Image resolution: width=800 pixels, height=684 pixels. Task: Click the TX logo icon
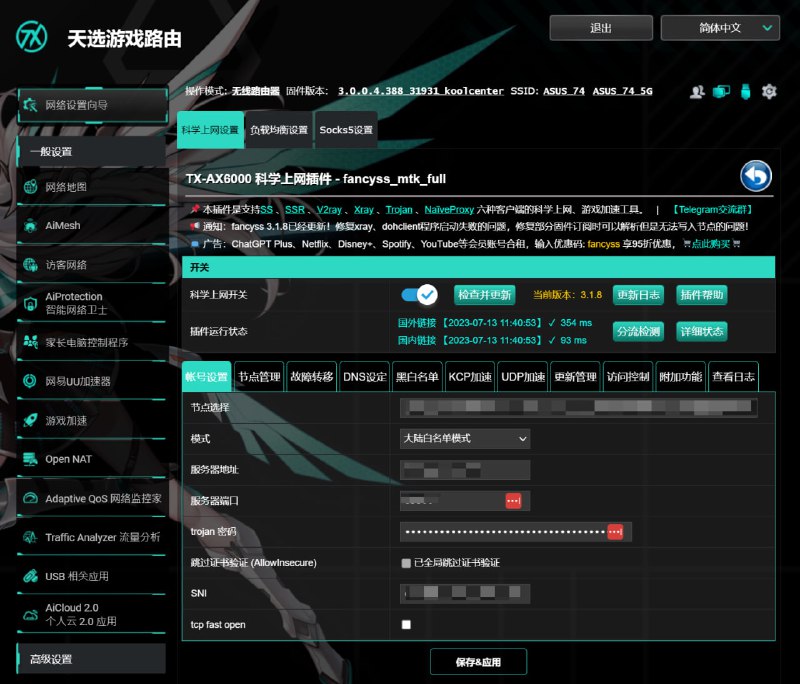pos(32,37)
